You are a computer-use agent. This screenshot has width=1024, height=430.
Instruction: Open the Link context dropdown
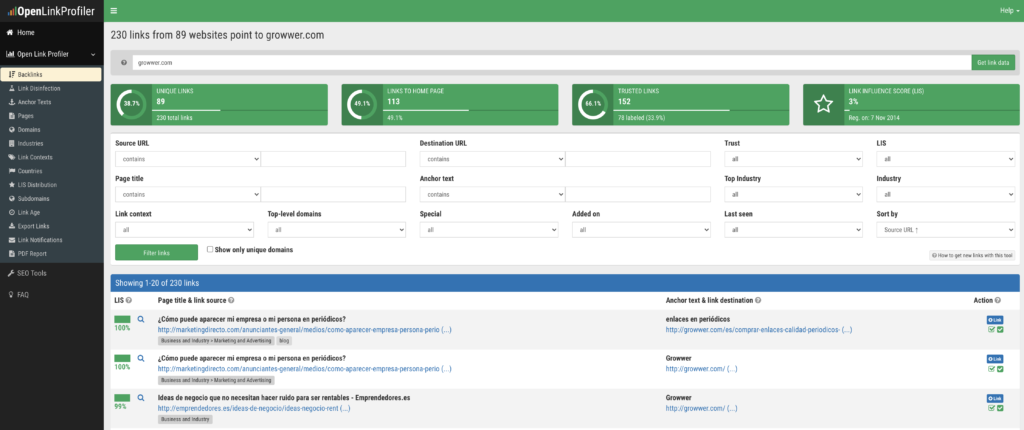pyautogui.click(x=184, y=229)
